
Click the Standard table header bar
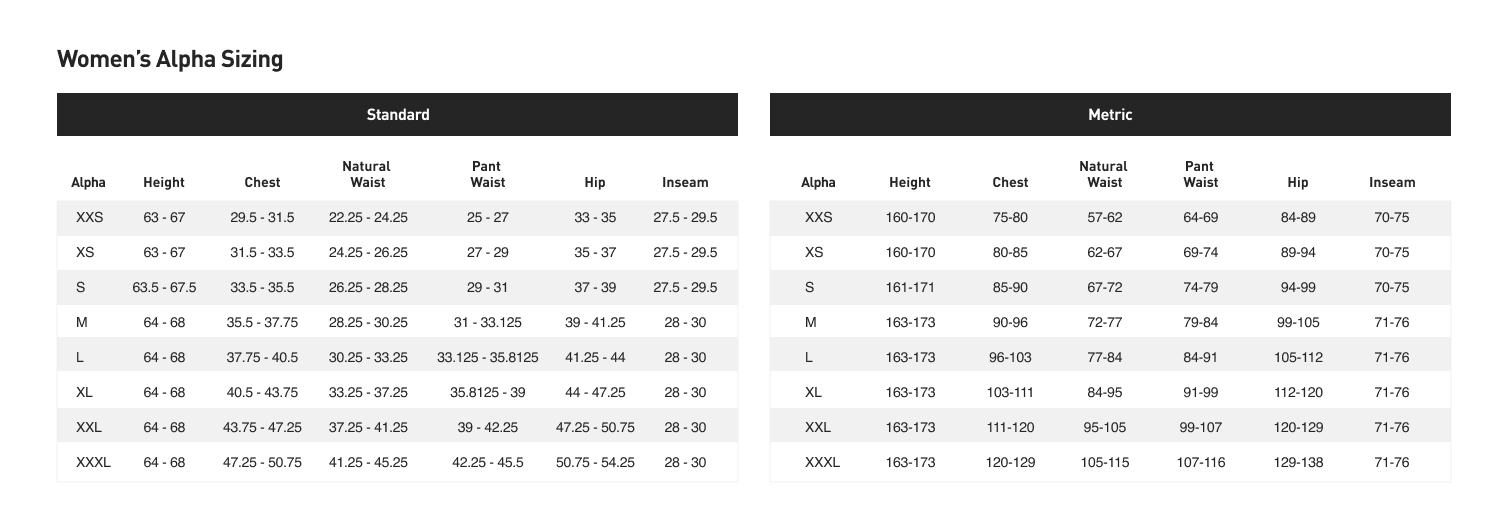tap(397, 115)
